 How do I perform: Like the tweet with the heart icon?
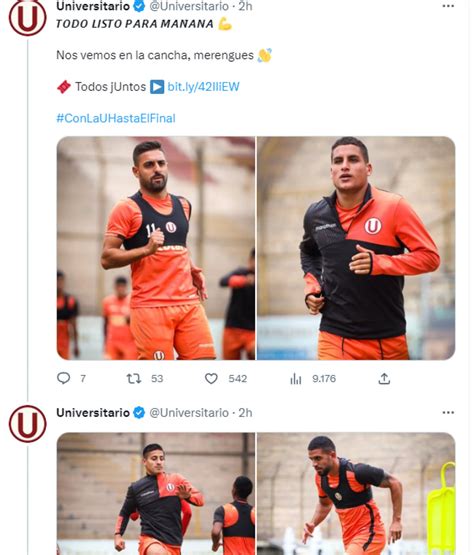(211, 379)
